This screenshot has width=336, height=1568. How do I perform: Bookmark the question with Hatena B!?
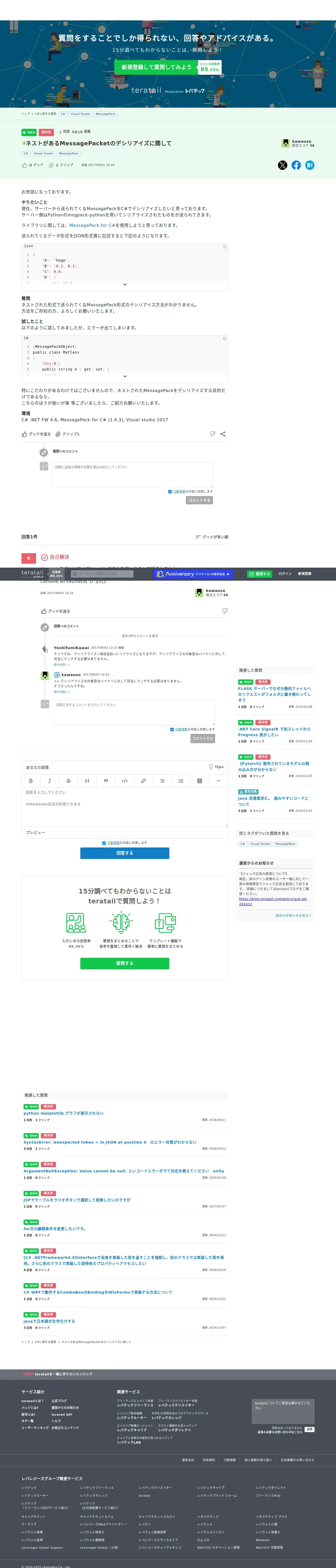pos(310,165)
